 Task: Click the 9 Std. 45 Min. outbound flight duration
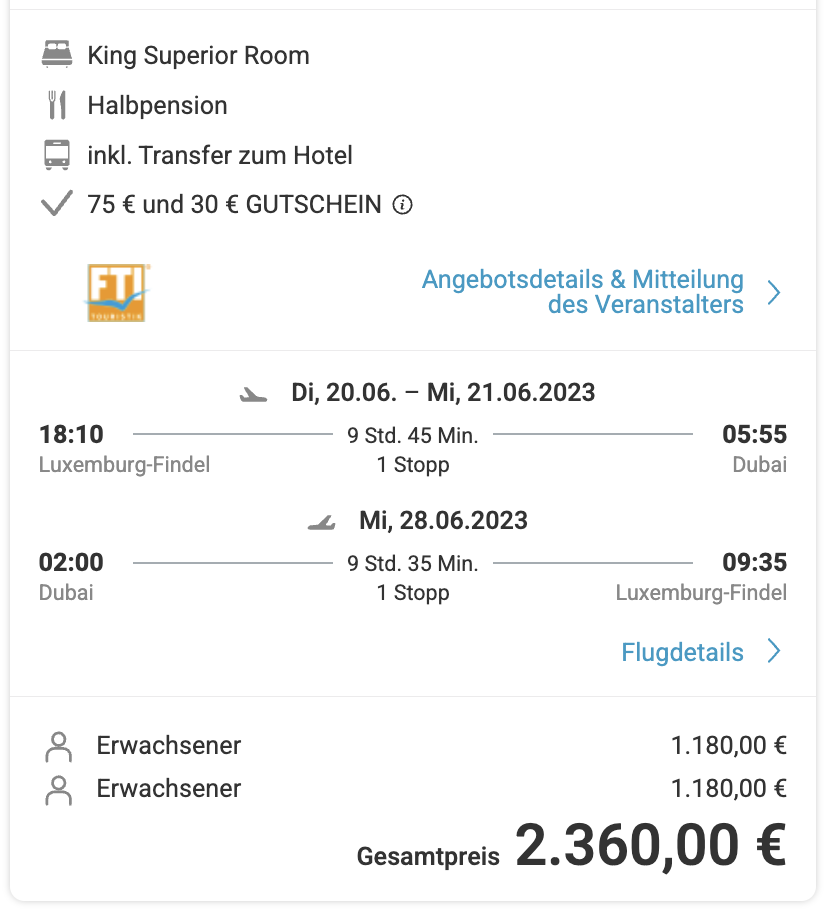click(x=413, y=435)
